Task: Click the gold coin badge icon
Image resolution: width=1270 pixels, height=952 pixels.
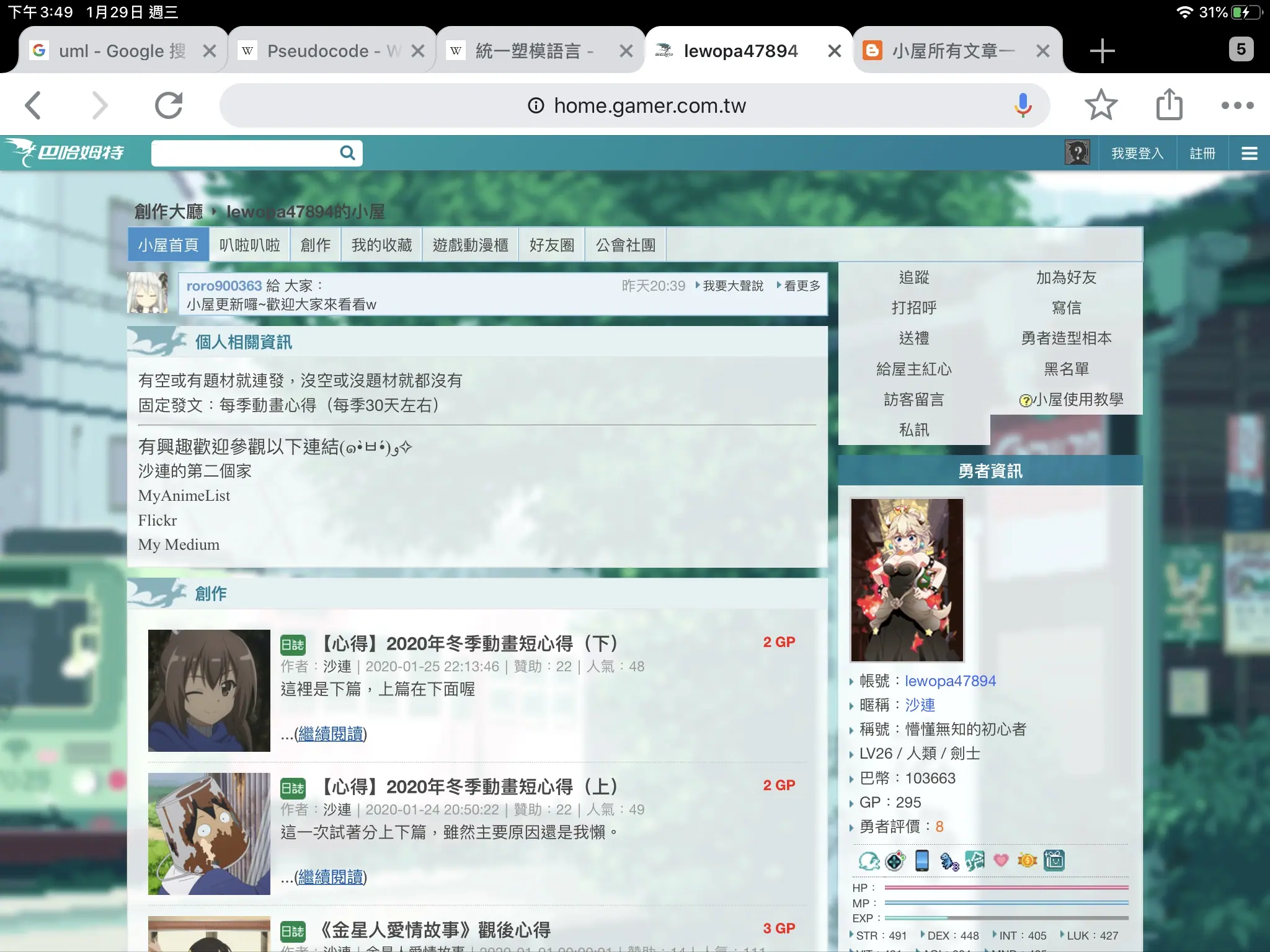Action: 1027,860
